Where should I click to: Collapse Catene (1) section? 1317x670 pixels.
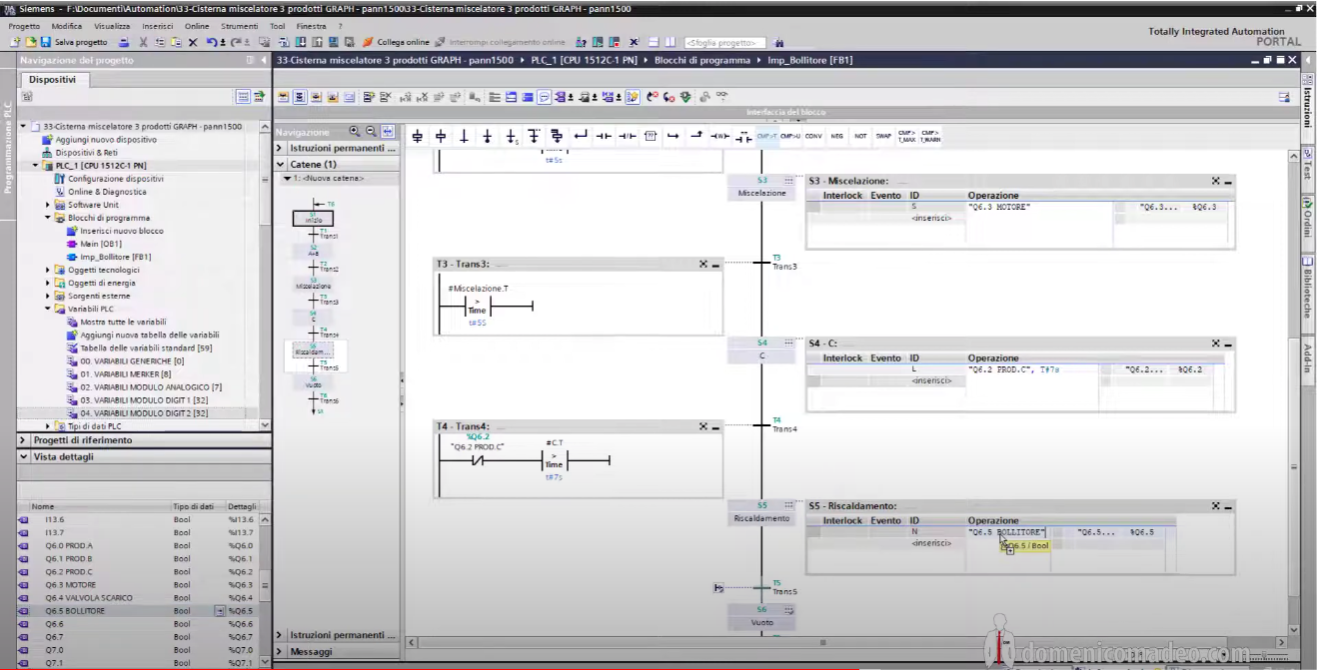[280, 164]
